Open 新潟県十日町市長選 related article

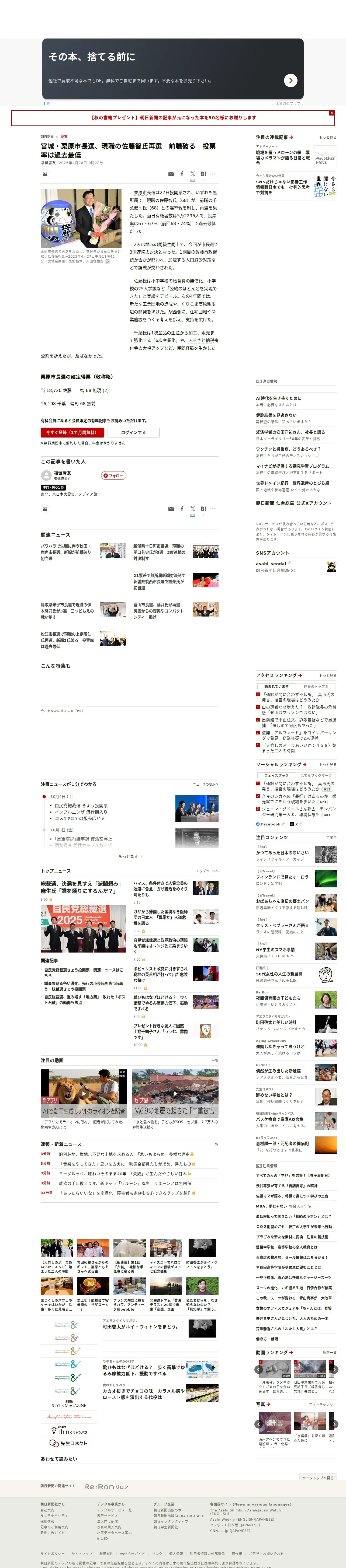click(x=159, y=552)
